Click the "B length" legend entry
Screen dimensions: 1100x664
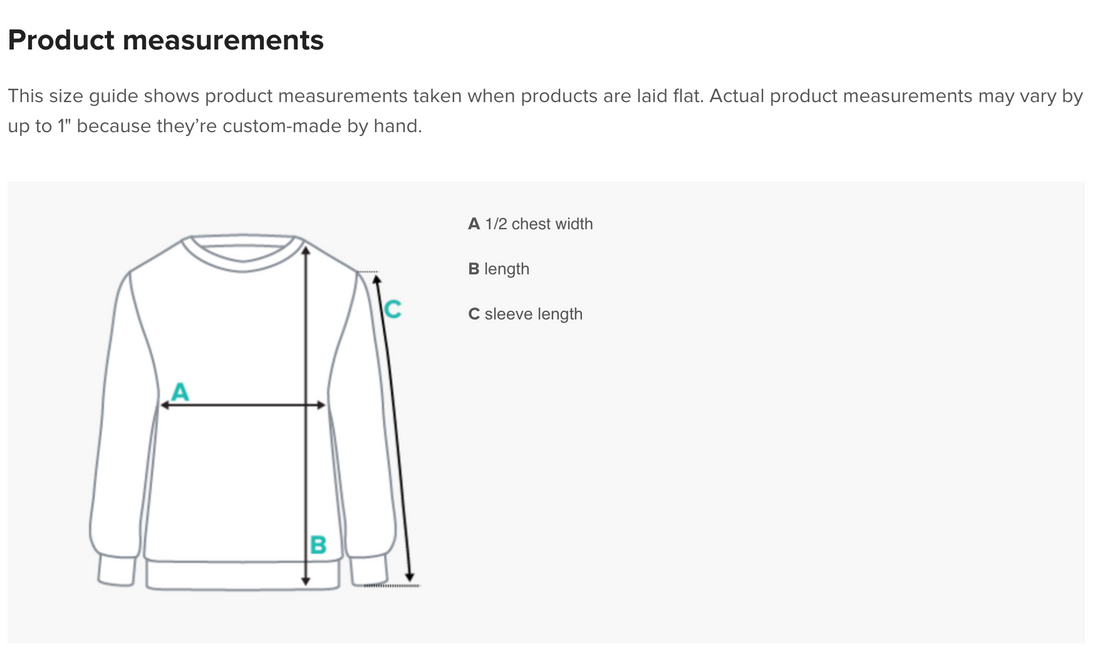point(499,269)
